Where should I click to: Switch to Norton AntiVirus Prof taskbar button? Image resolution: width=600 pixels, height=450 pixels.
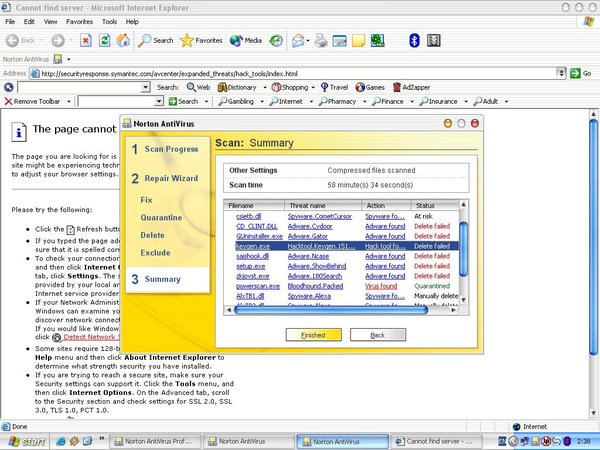tap(157, 442)
